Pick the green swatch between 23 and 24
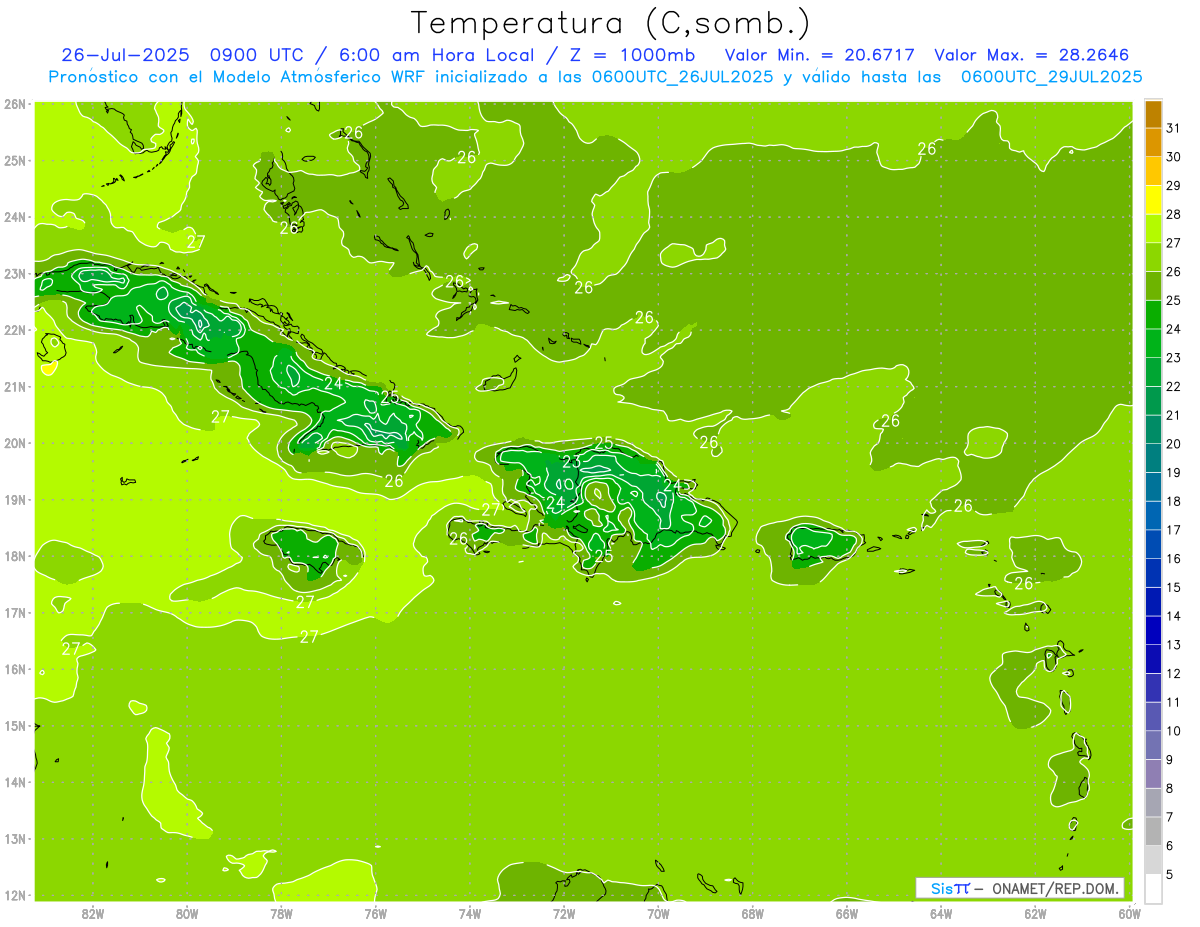This screenshot has height=927, width=1200. [x=1153, y=343]
